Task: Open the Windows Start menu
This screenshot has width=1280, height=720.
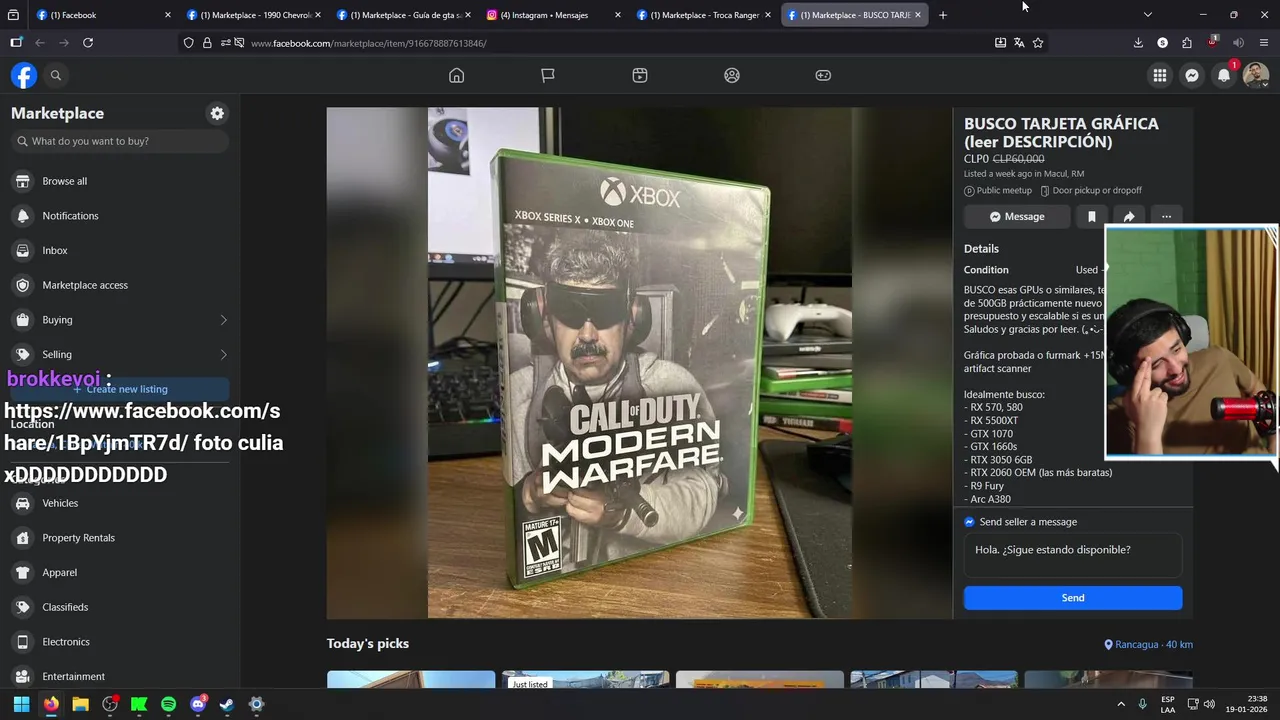Action: point(22,704)
